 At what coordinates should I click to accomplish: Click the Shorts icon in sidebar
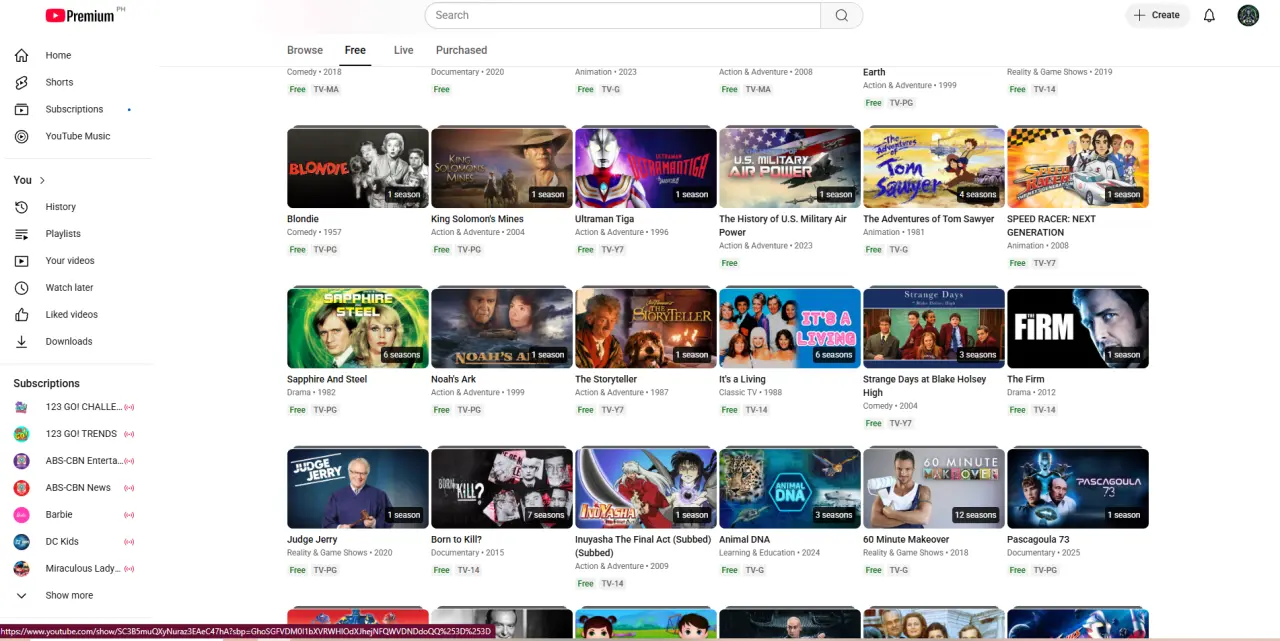click(x=22, y=82)
